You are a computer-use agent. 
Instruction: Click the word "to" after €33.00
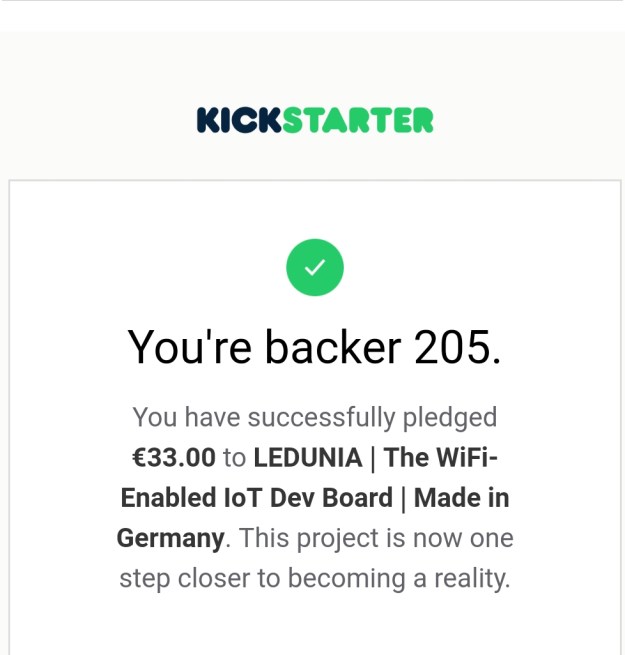234,458
